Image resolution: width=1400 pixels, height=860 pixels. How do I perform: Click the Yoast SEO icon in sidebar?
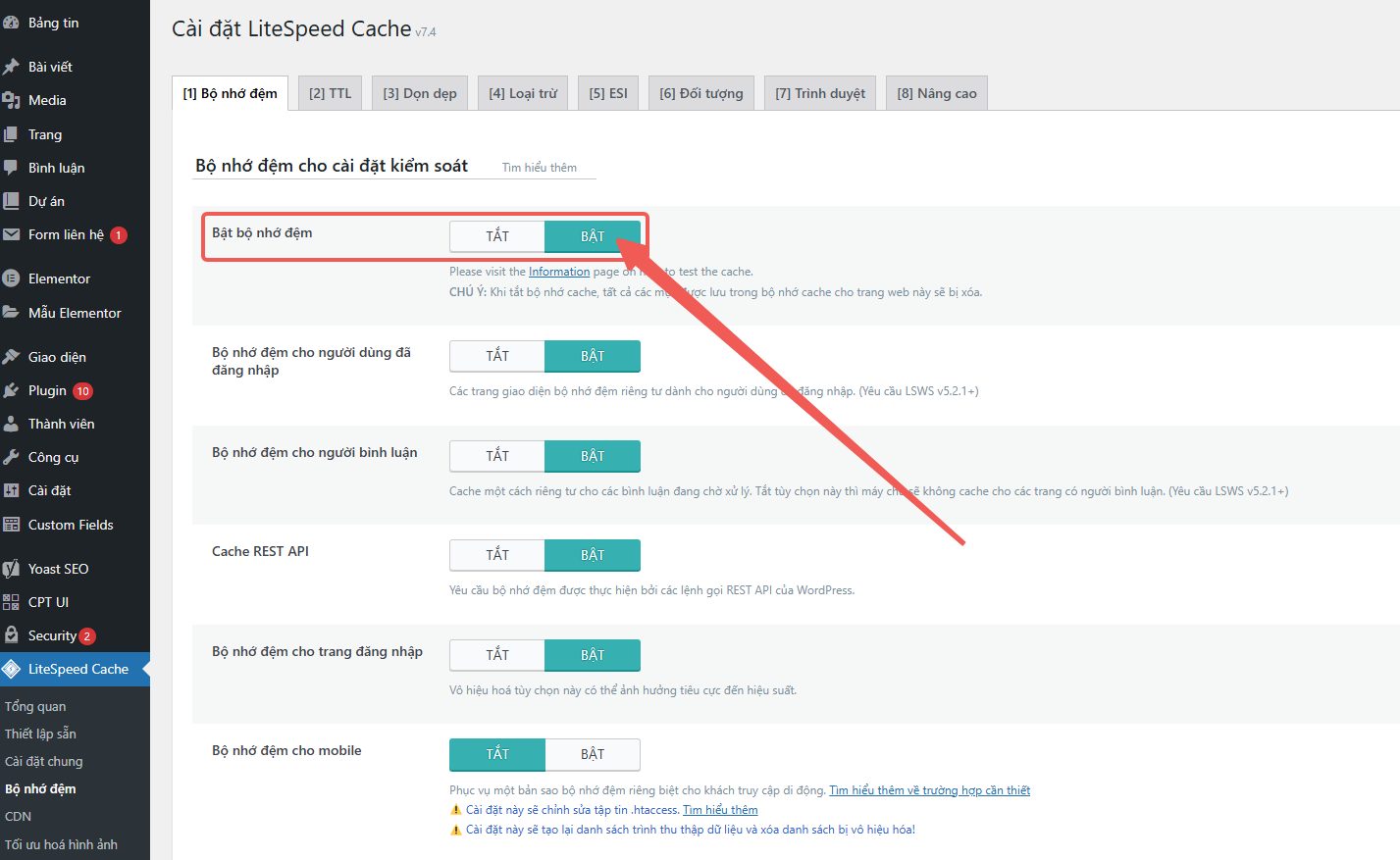[x=12, y=569]
